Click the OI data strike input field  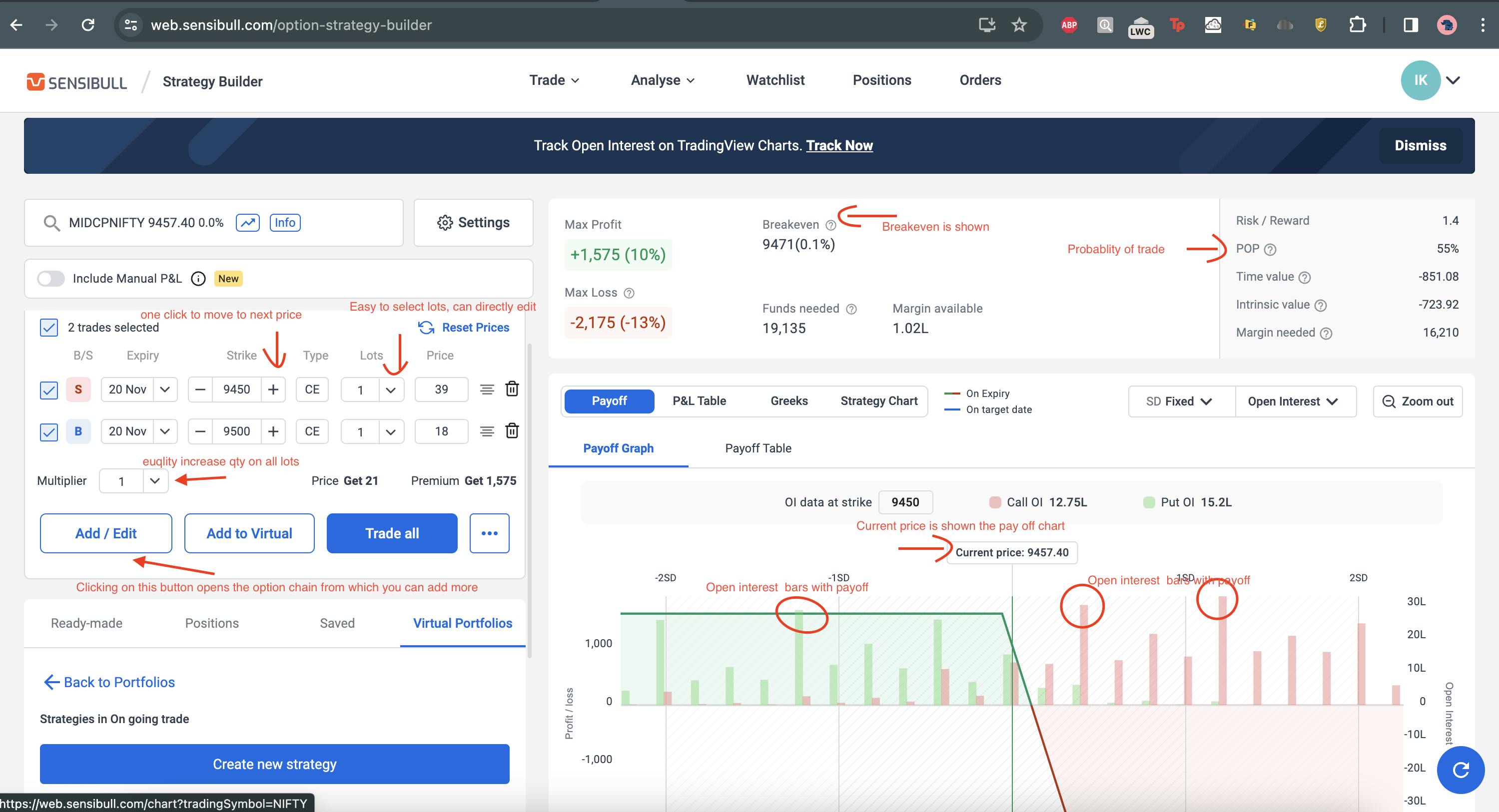(905, 502)
